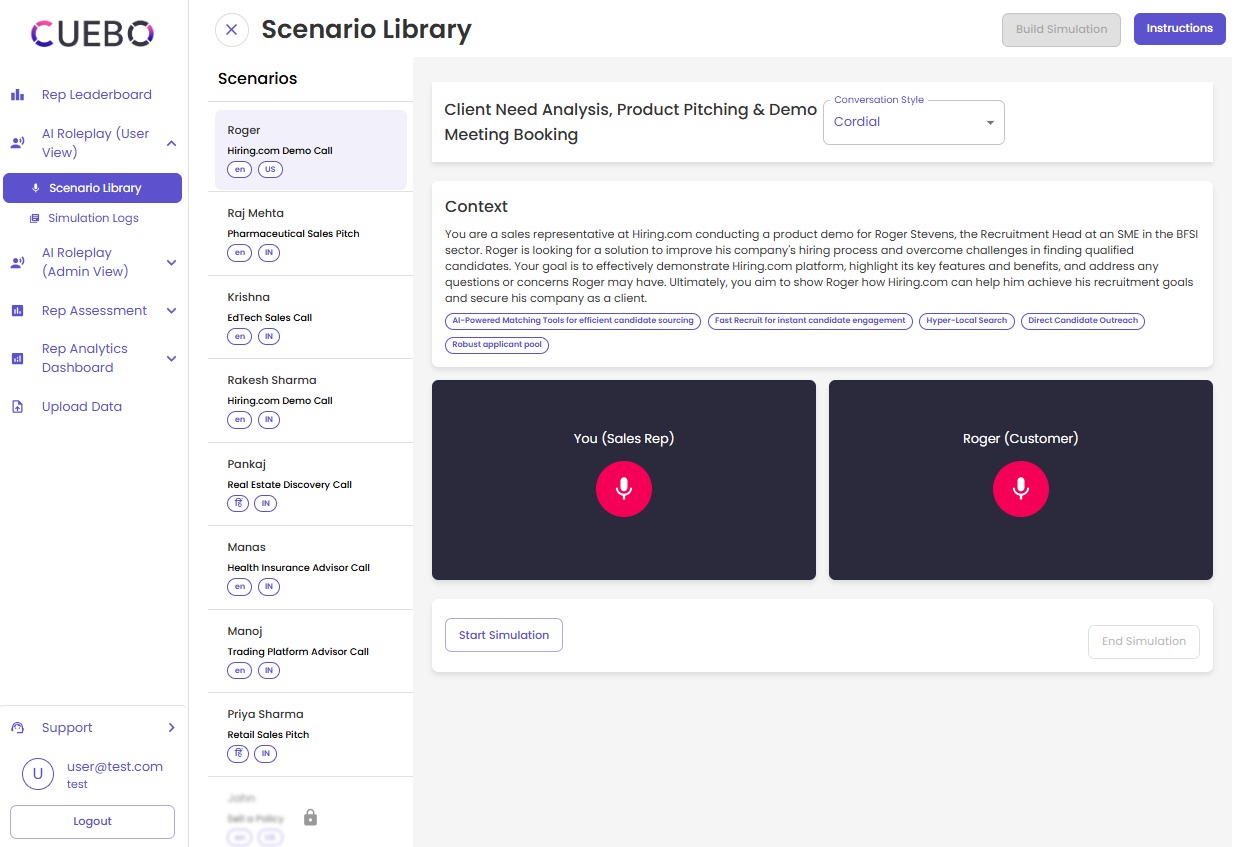Click the Fast Recruit tag
Viewport: 1258px width, 847px height.
tap(811, 321)
